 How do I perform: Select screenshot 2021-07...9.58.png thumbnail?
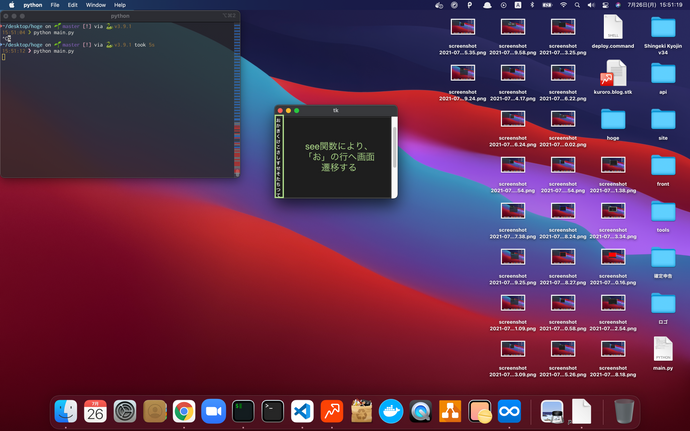coord(513,27)
